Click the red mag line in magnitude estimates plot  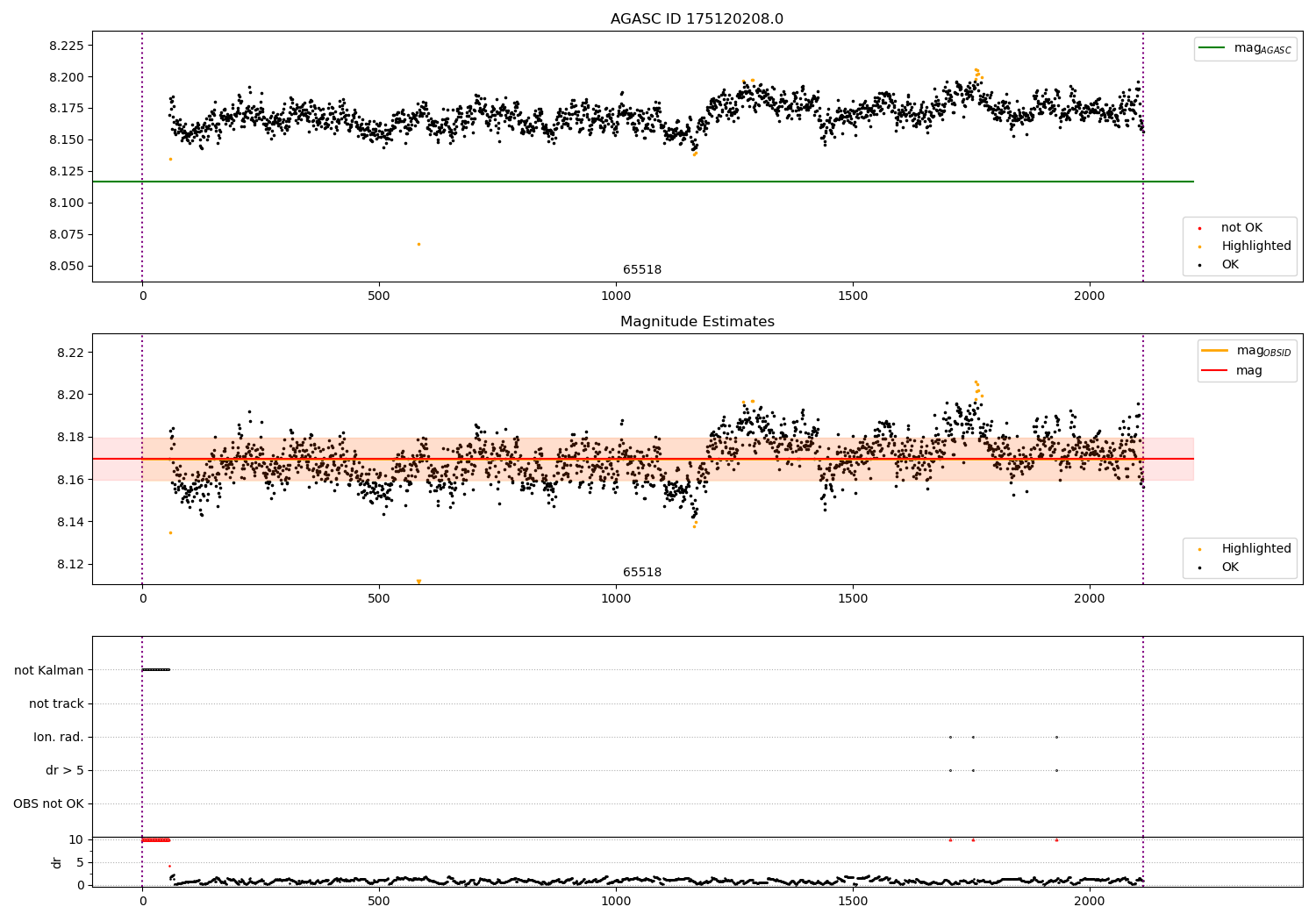point(642,459)
